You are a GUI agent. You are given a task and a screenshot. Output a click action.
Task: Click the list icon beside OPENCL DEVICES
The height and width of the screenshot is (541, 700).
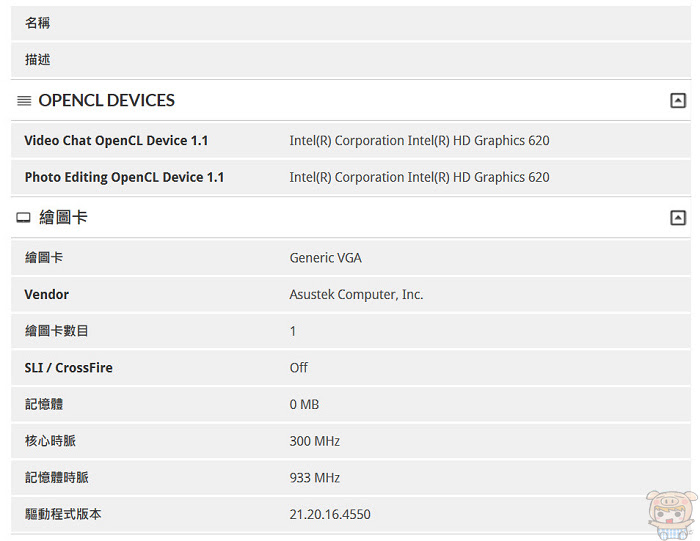(x=24, y=101)
